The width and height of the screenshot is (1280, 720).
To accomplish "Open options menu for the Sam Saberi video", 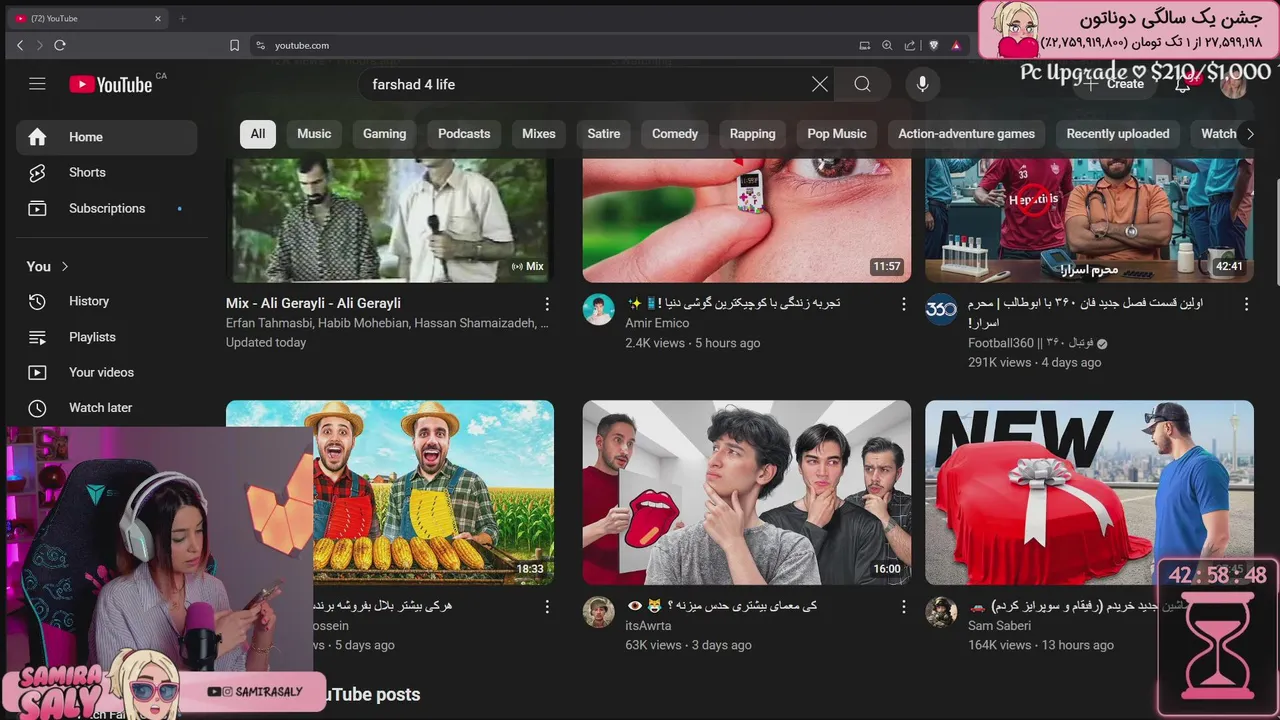I will click(x=1246, y=607).
